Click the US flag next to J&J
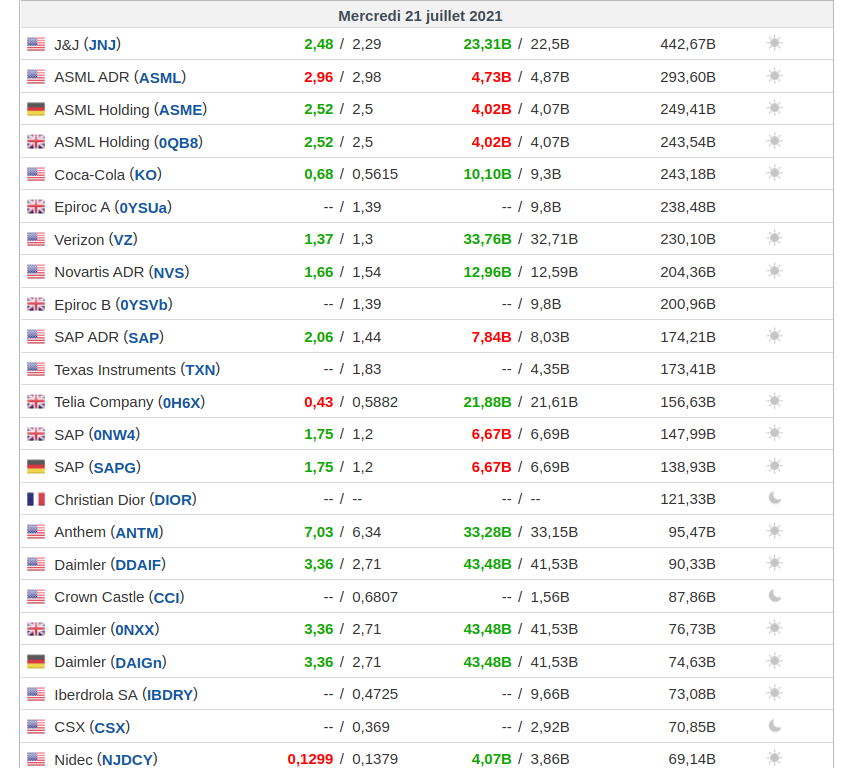The height and width of the screenshot is (768, 854). [x=36, y=44]
